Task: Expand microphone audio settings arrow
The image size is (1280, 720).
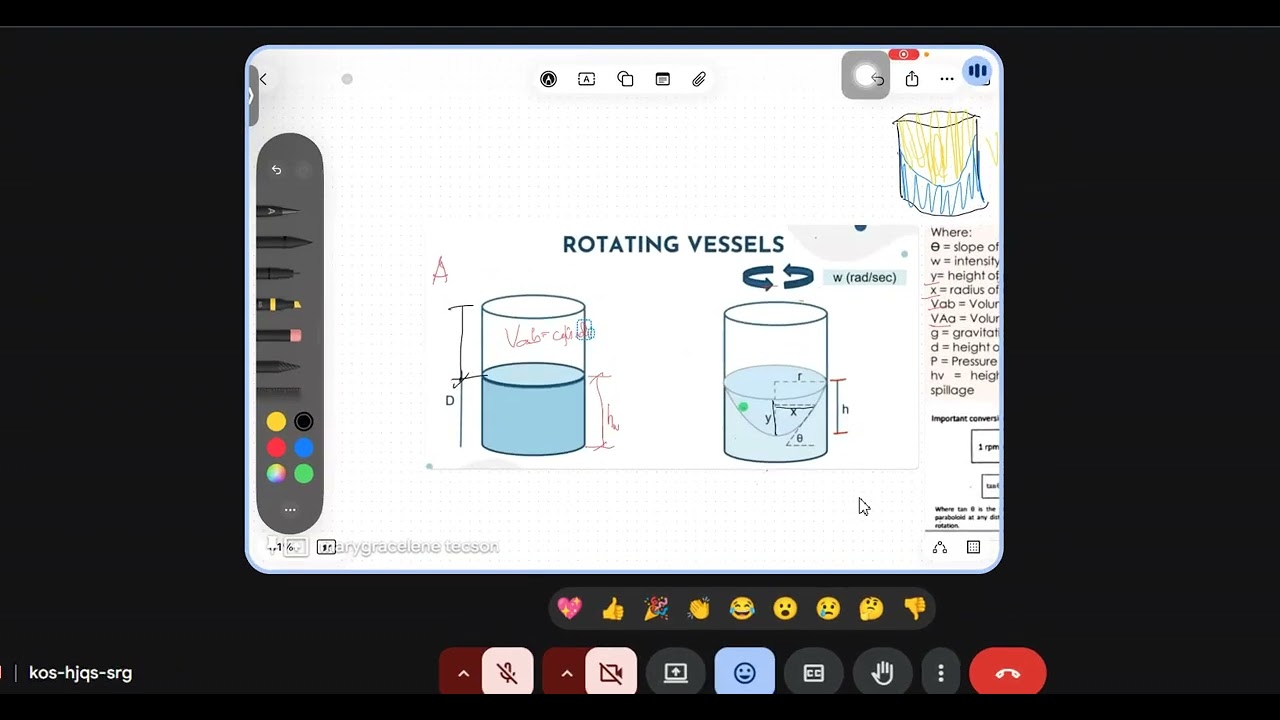Action: [463, 673]
